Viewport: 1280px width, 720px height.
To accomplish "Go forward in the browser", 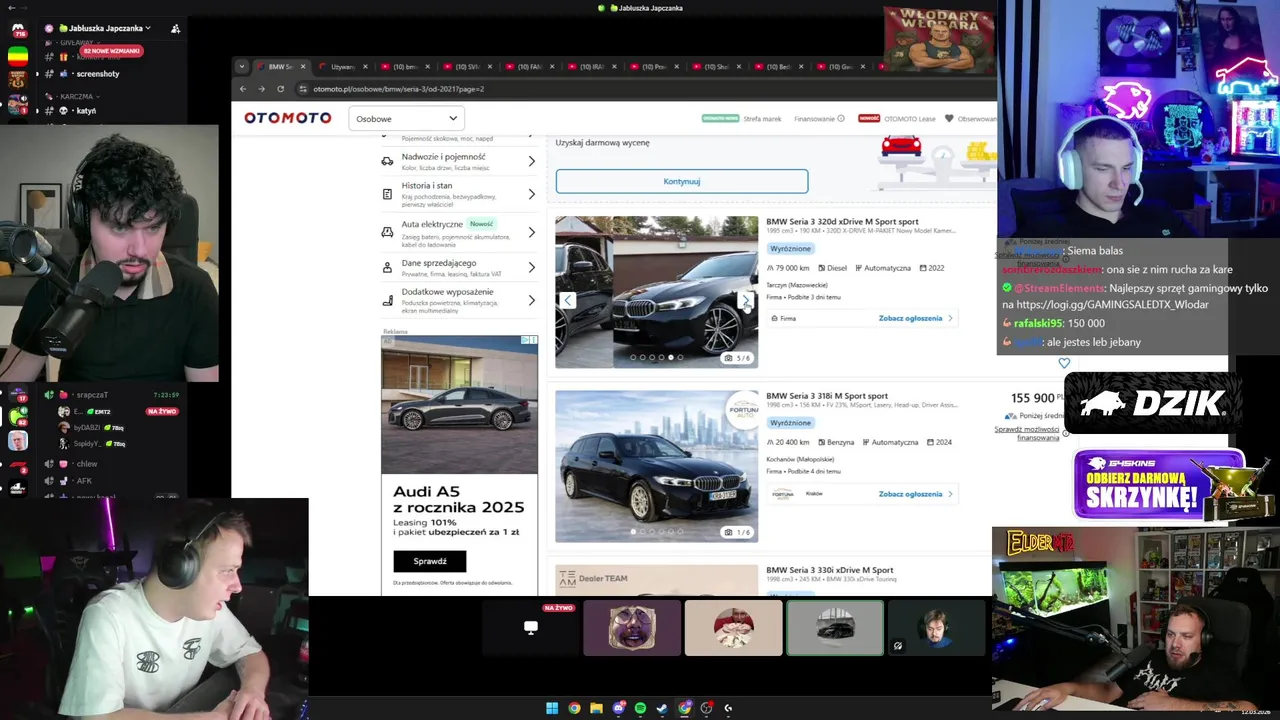I will [261, 89].
